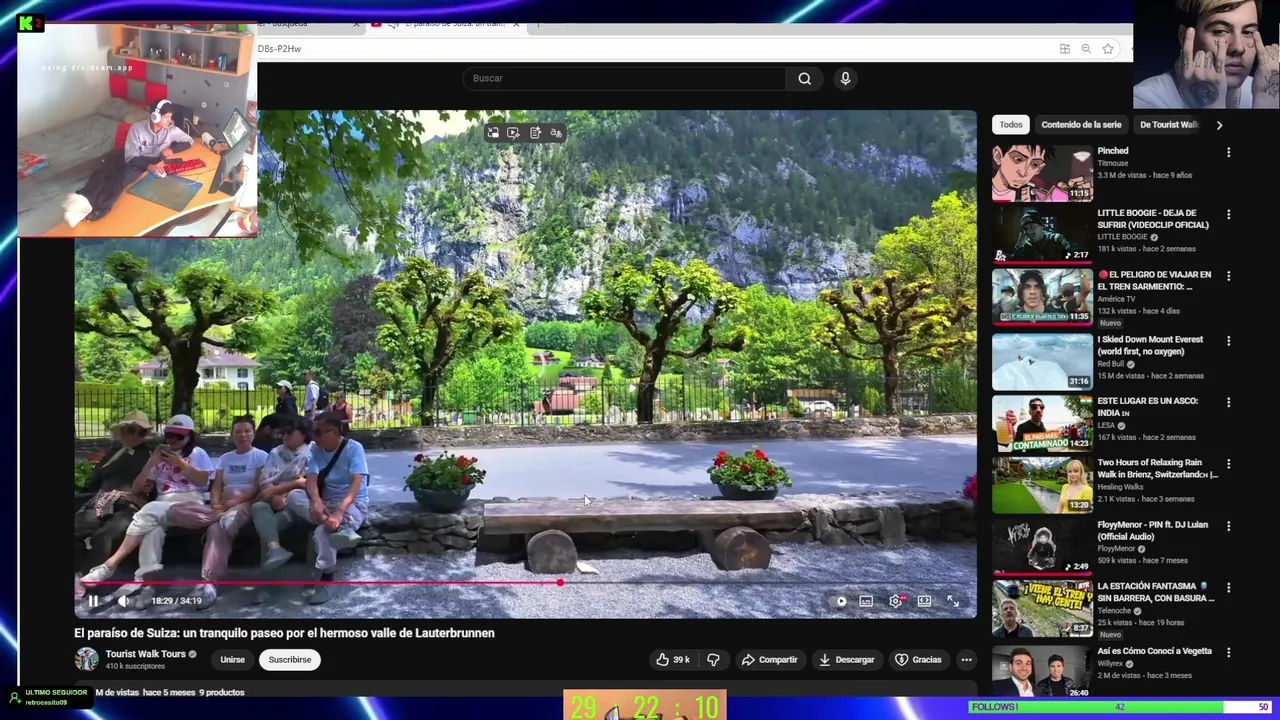Open the Pinched video thumbnail
Screen dimensions: 1280x720
(x=1042, y=173)
